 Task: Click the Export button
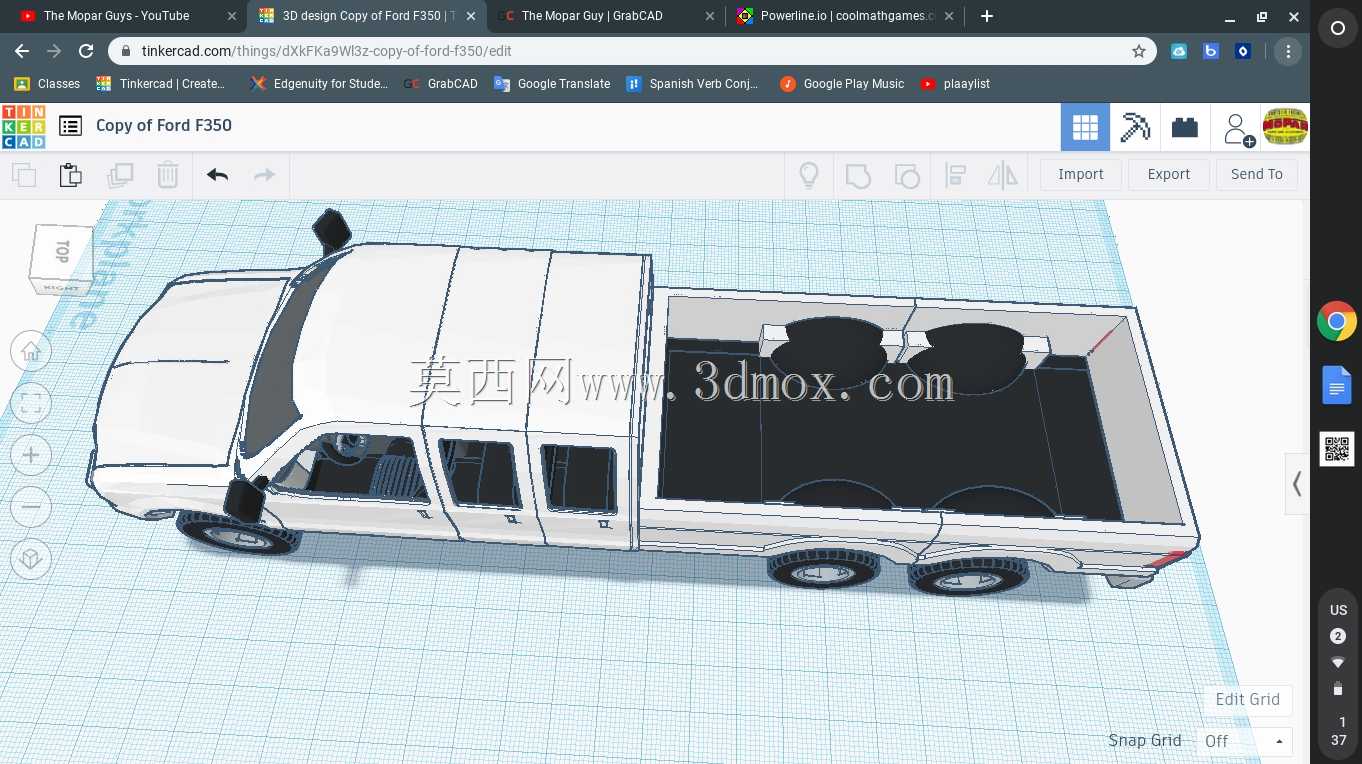[1169, 174]
